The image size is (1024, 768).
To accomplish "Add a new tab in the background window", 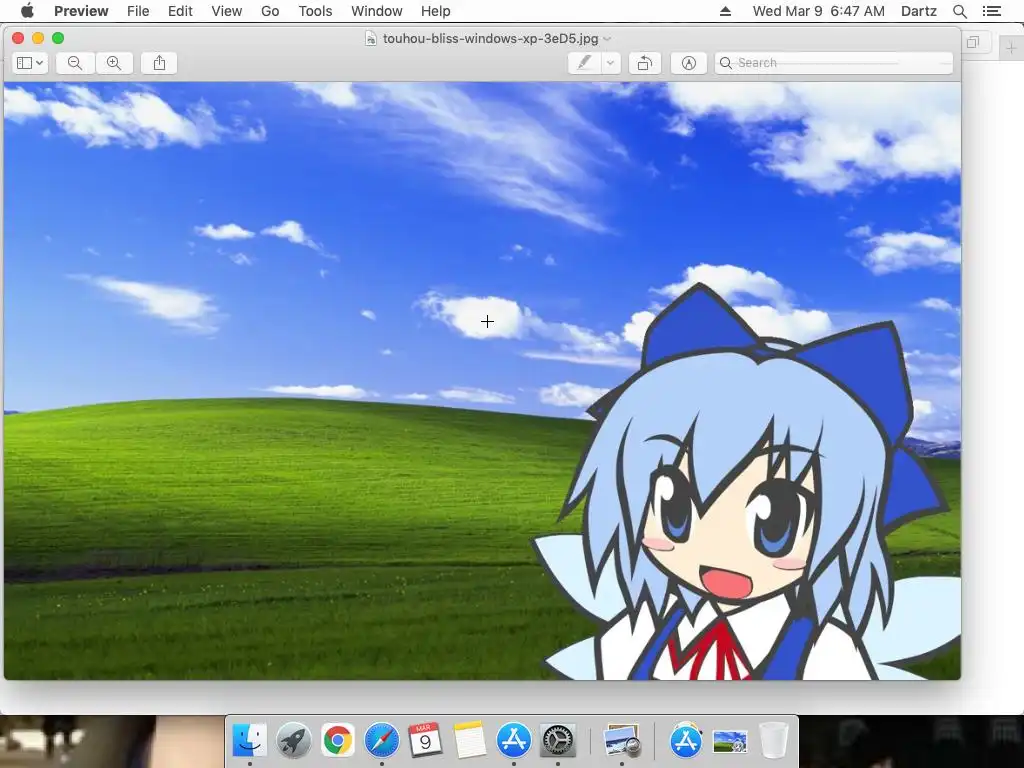I will pos(1011,48).
